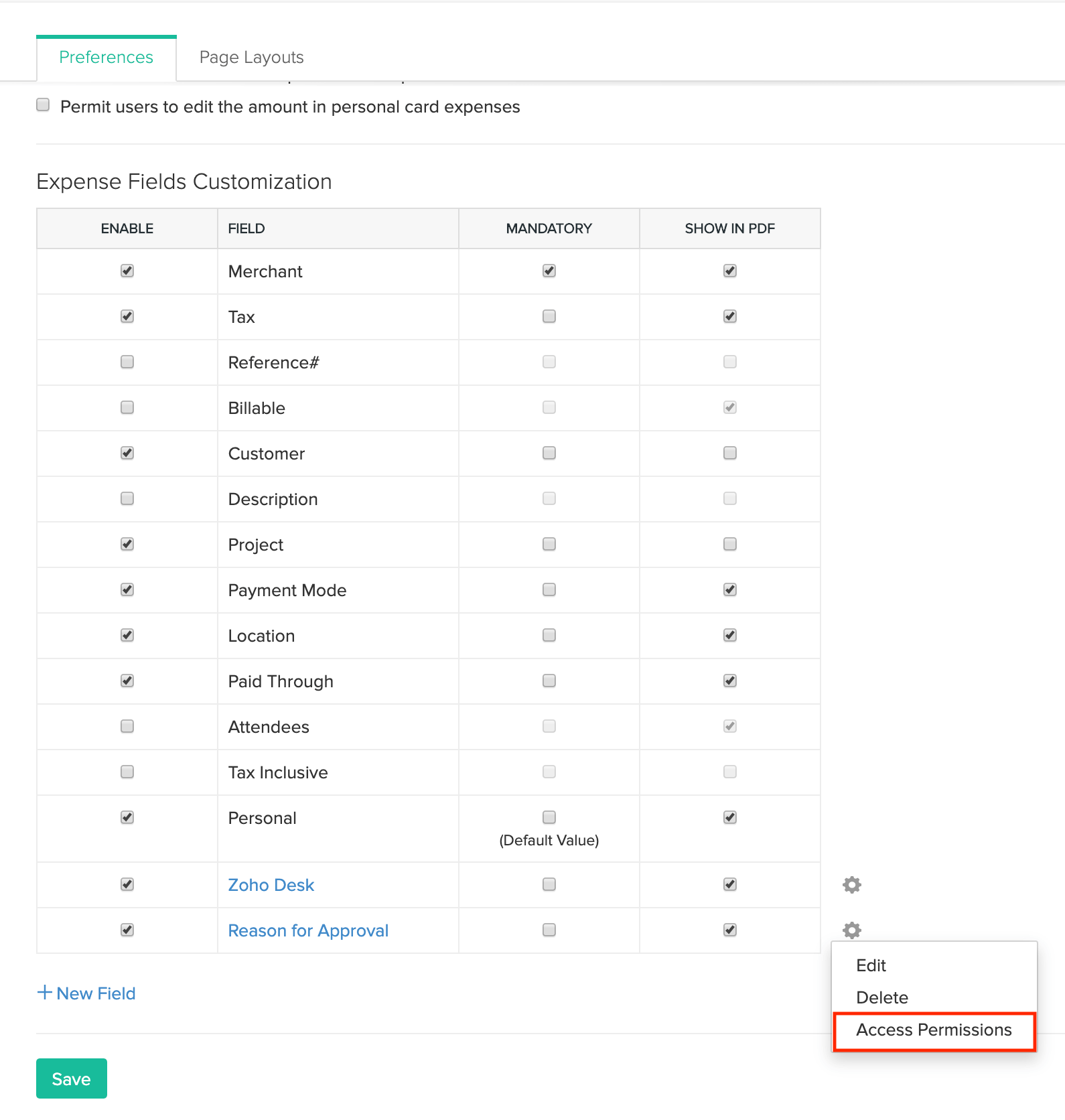The height and width of the screenshot is (1120, 1065).
Task: Toggle Personal field default value checkbox
Action: (x=549, y=817)
